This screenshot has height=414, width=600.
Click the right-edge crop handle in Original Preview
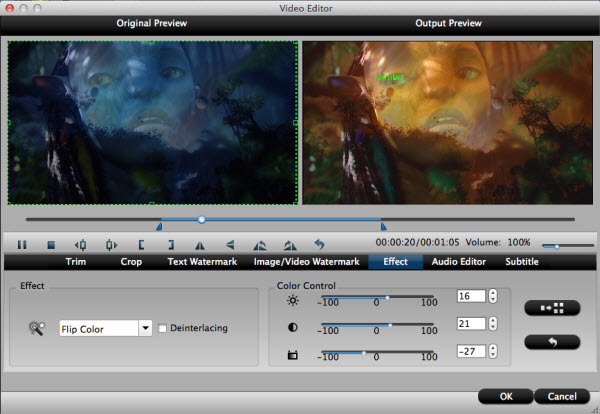pos(295,123)
